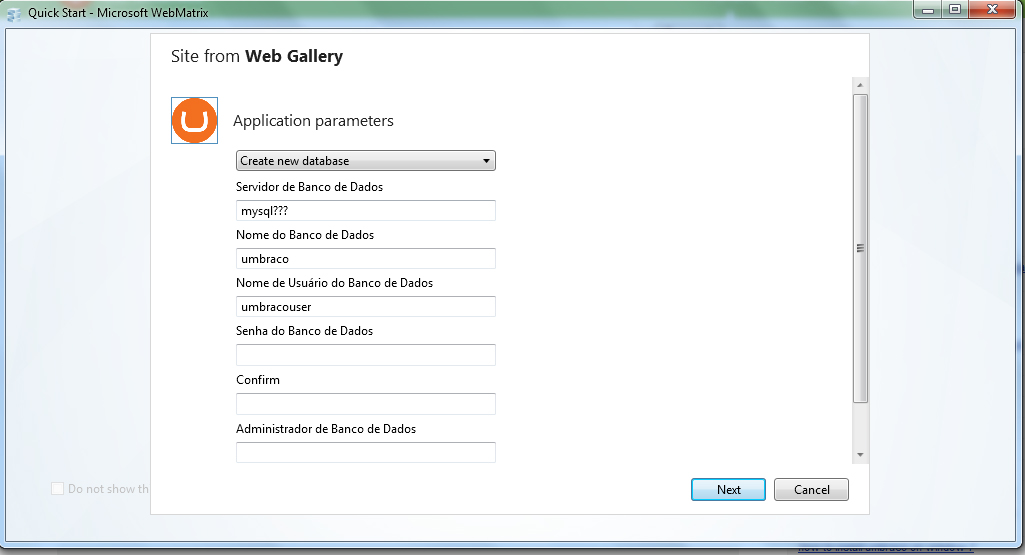Open the Create new database dropdown
Image resolution: width=1025 pixels, height=555 pixels.
[365, 161]
